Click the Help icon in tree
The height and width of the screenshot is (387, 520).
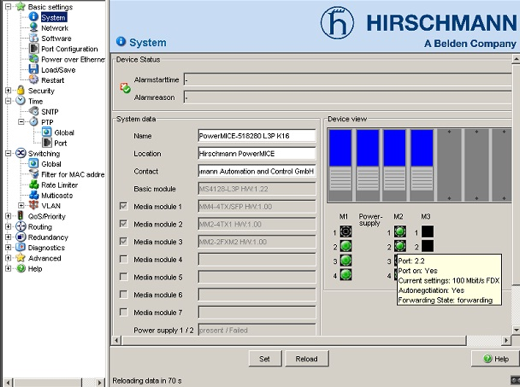[x=21, y=268]
